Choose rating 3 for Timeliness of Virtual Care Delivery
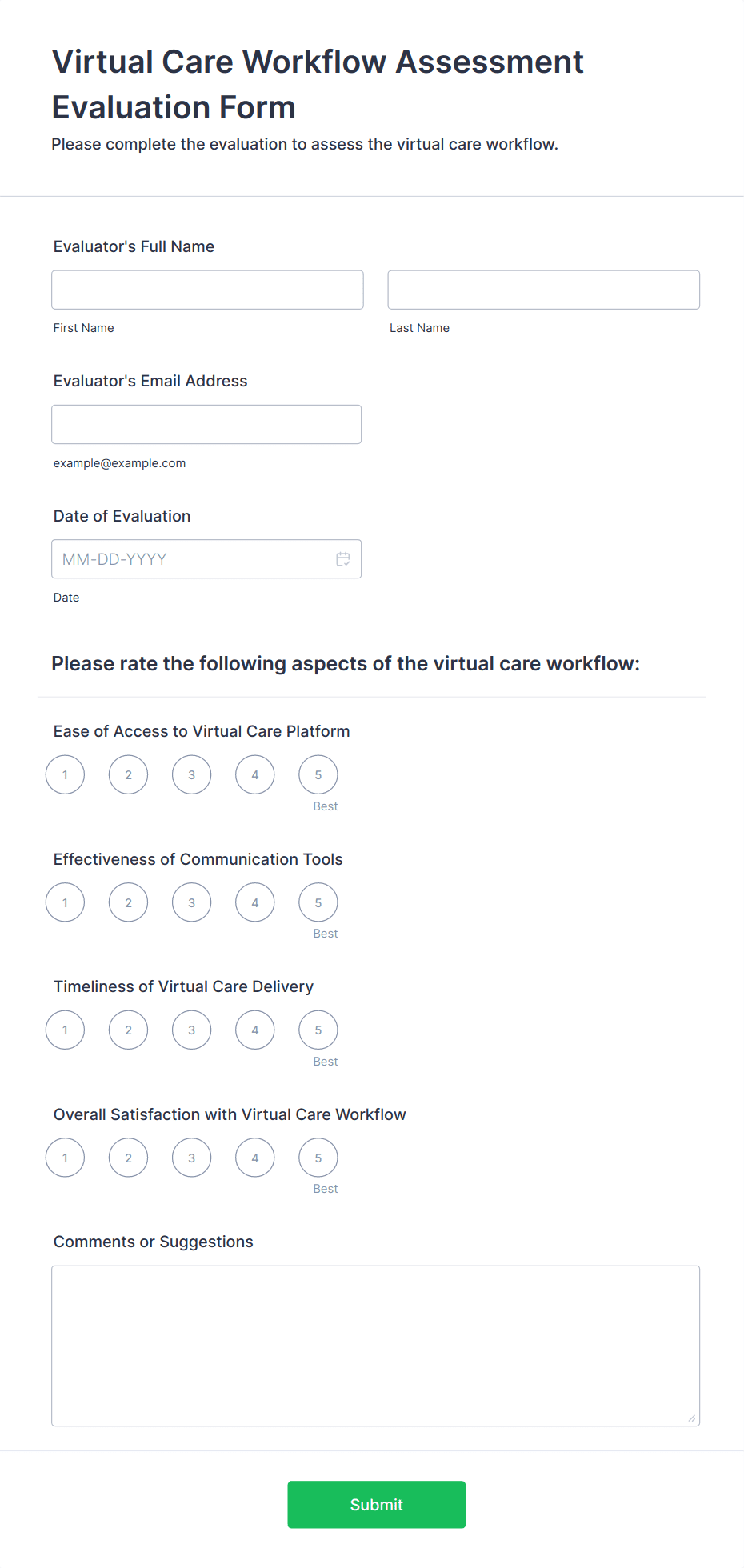 191,1030
